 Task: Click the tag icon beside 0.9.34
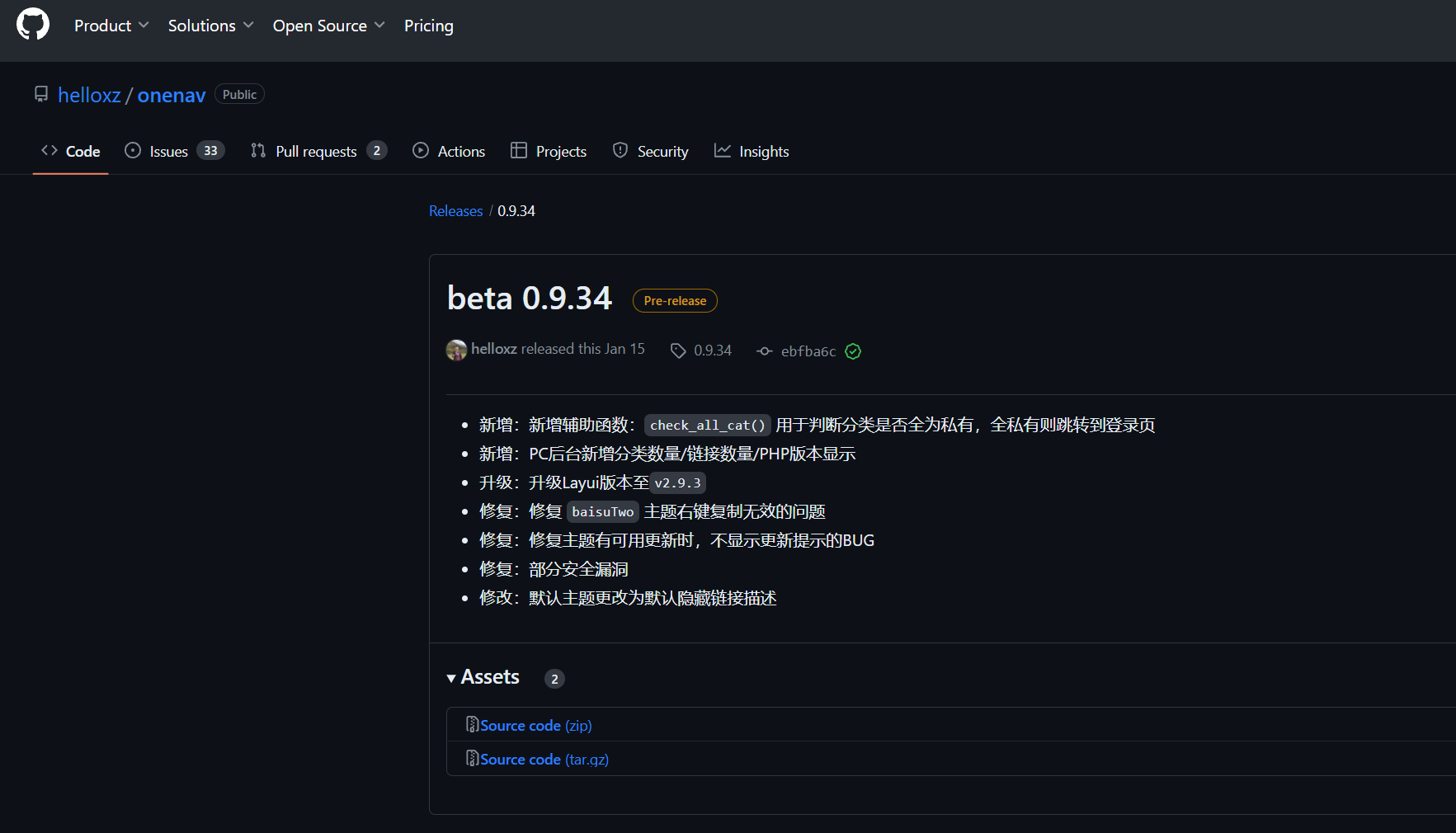pos(678,351)
